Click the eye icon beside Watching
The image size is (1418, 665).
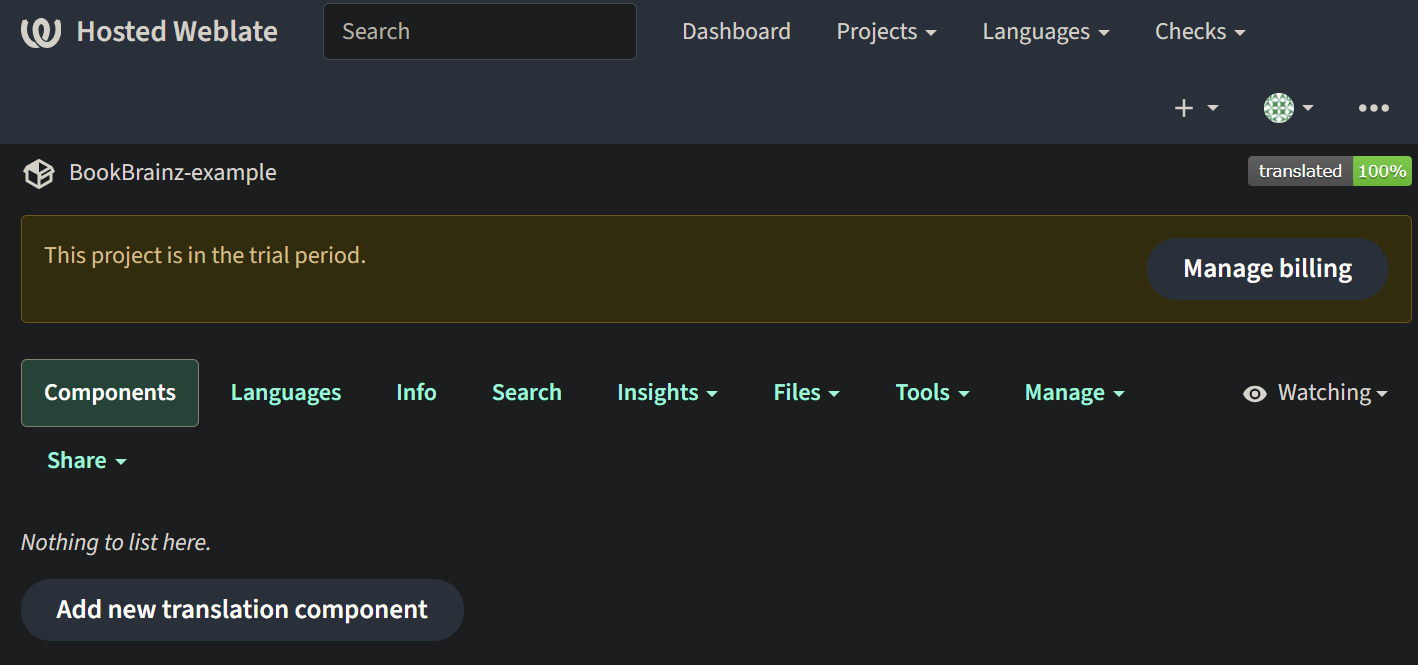pos(1254,394)
